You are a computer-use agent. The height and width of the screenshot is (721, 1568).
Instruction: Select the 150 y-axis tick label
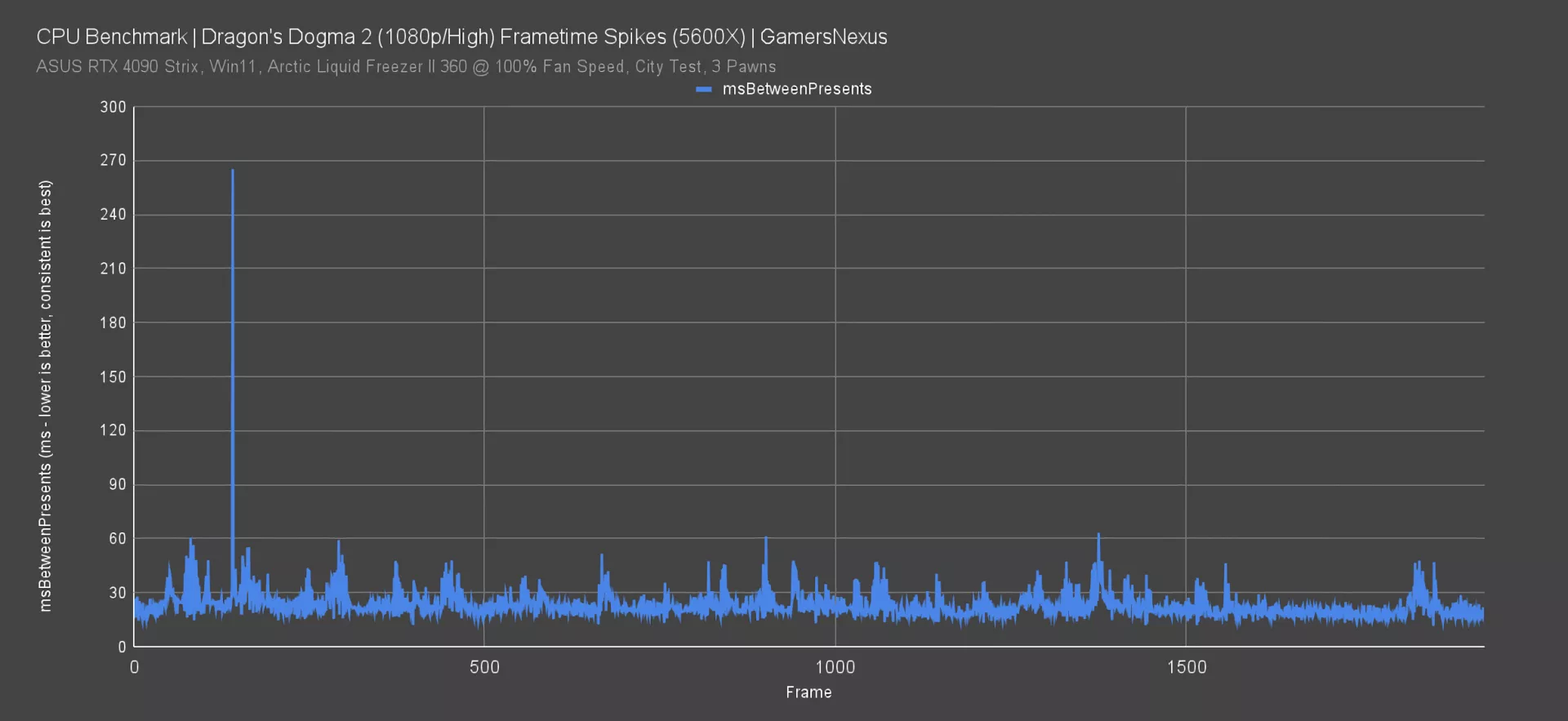tap(113, 376)
